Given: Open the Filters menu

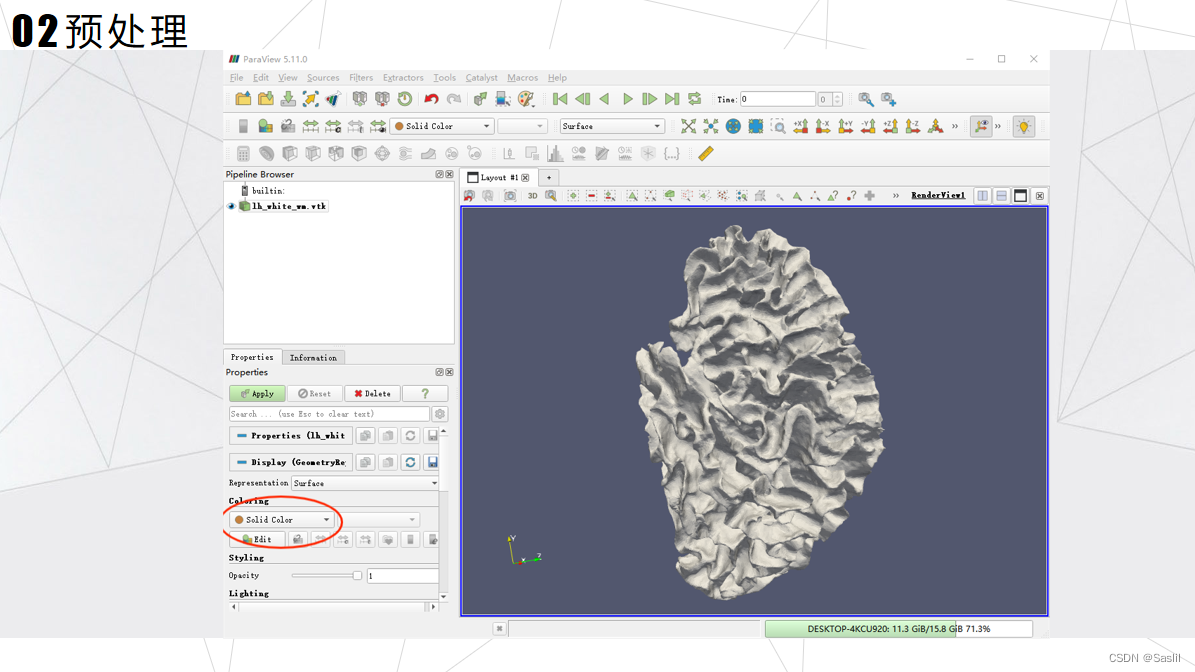Looking at the screenshot, I should click(x=361, y=77).
